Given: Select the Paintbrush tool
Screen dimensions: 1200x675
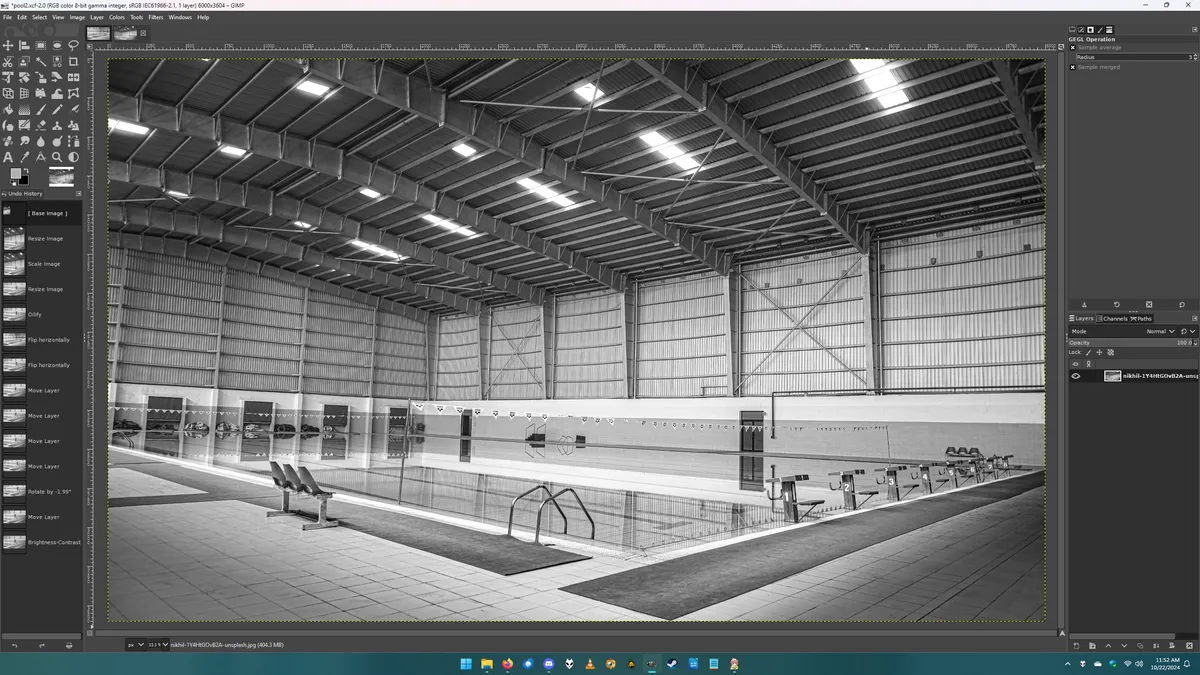Looking at the screenshot, I should click(40, 109).
